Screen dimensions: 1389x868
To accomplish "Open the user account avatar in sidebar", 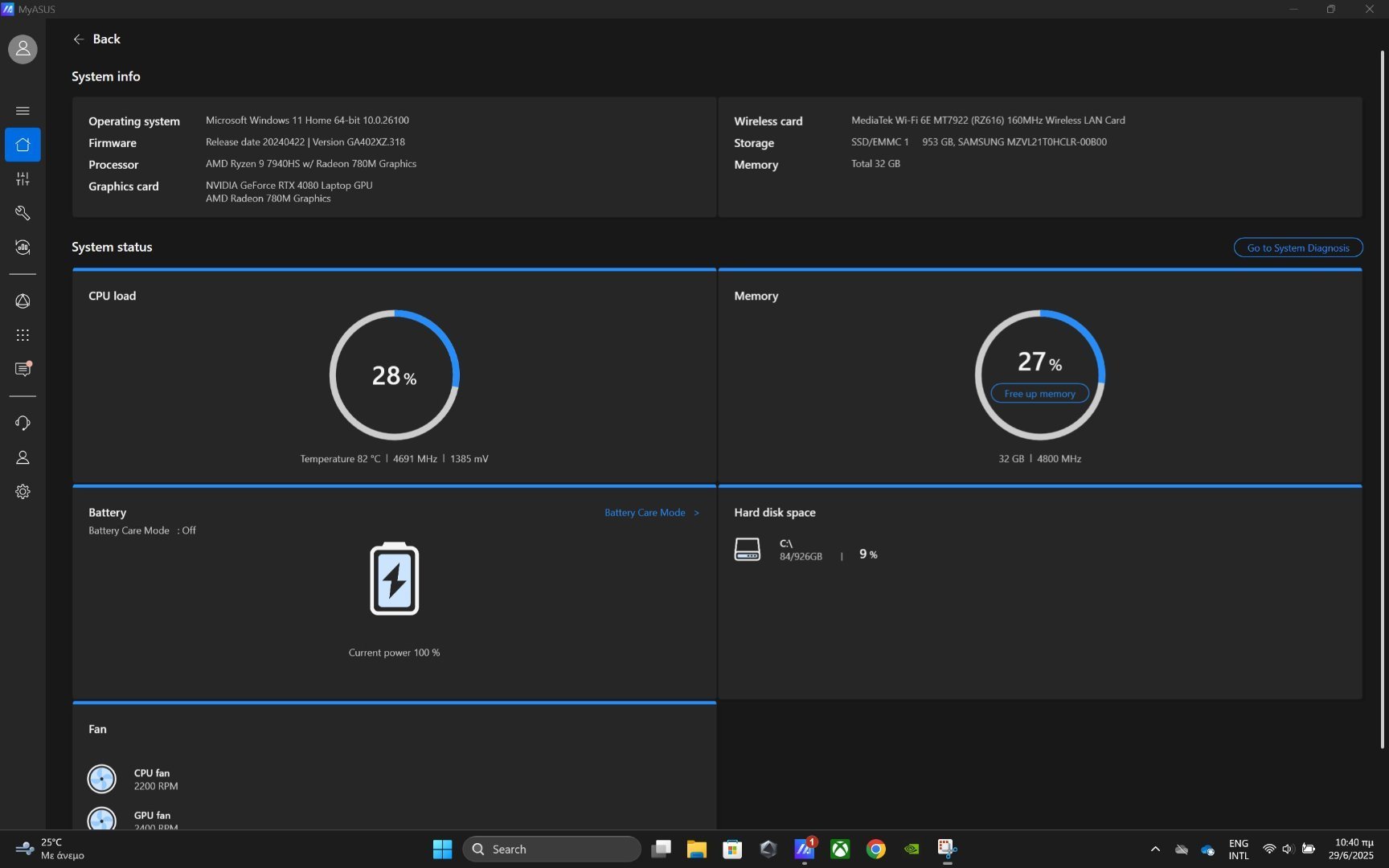I will coord(23,49).
